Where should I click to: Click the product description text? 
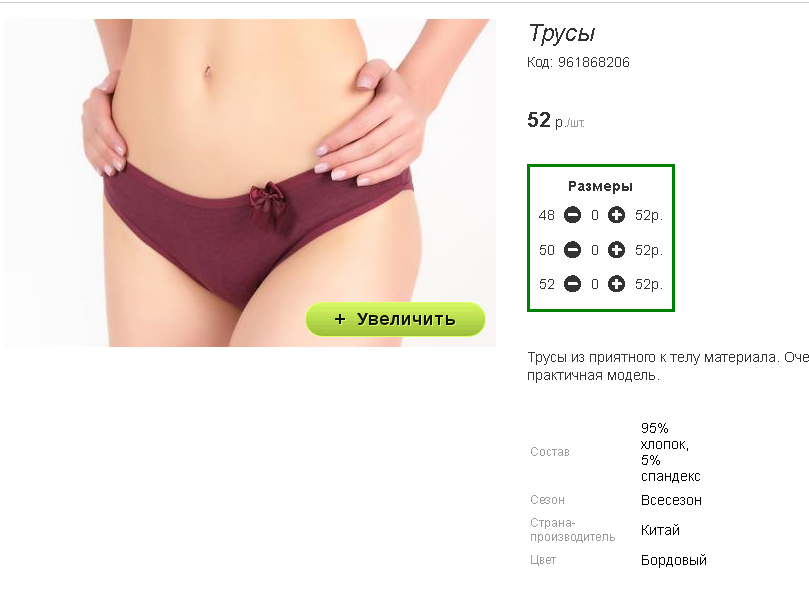[668, 366]
